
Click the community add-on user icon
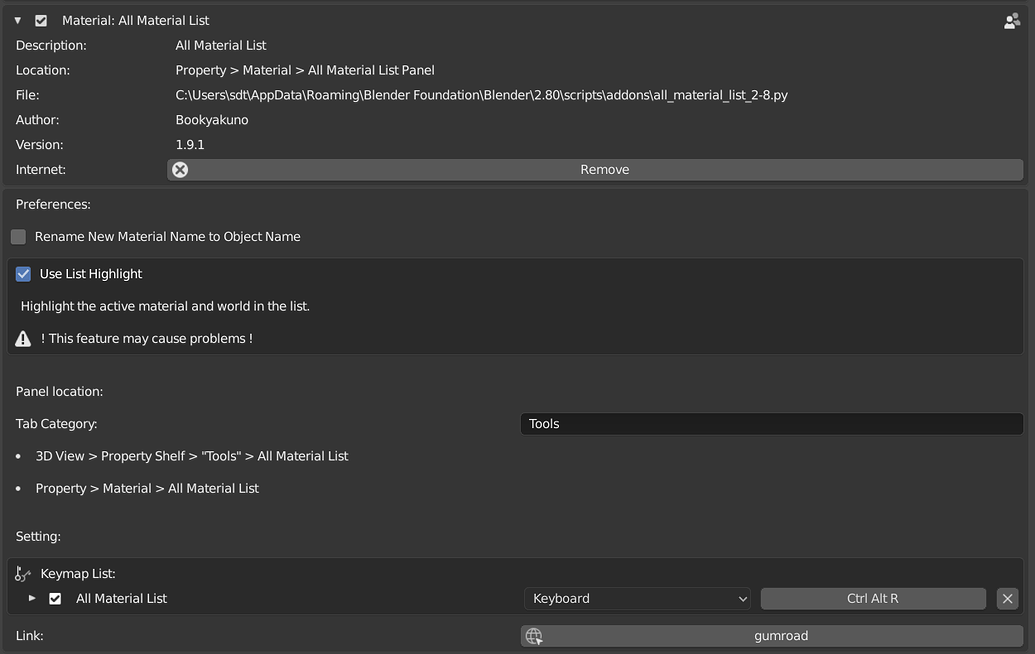(x=1011, y=21)
